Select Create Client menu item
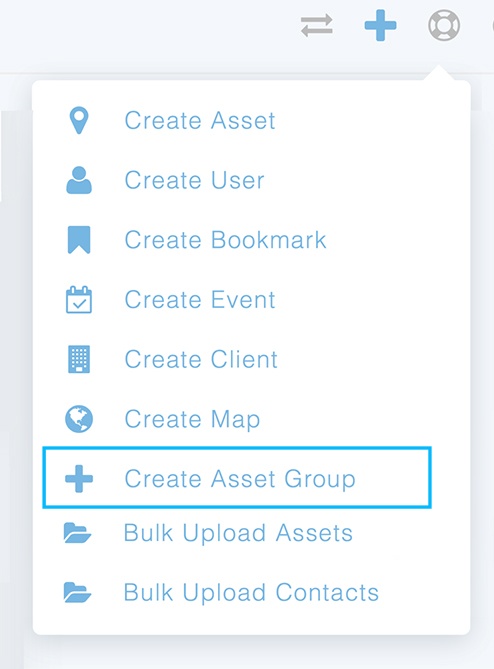This screenshot has width=494, height=669. tap(201, 359)
